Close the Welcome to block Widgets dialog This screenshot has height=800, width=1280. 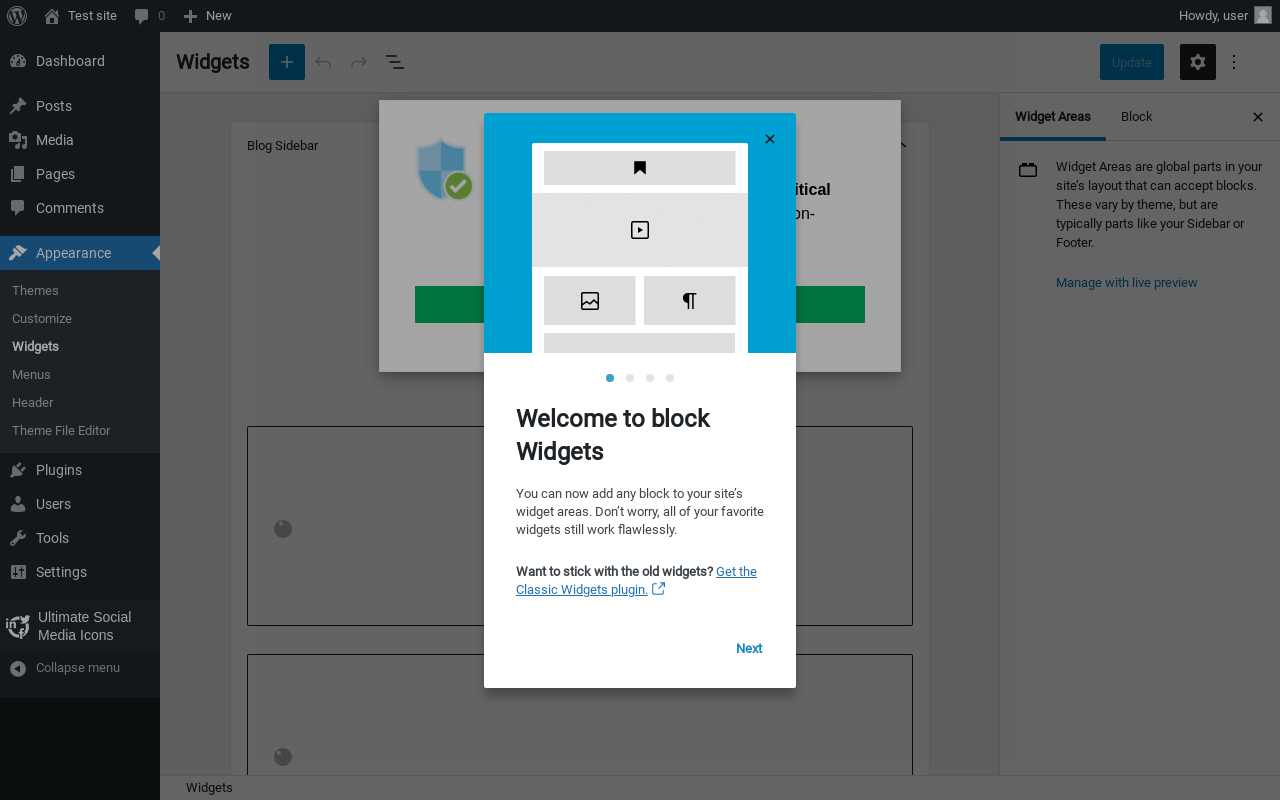pyautogui.click(x=770, y=139)
